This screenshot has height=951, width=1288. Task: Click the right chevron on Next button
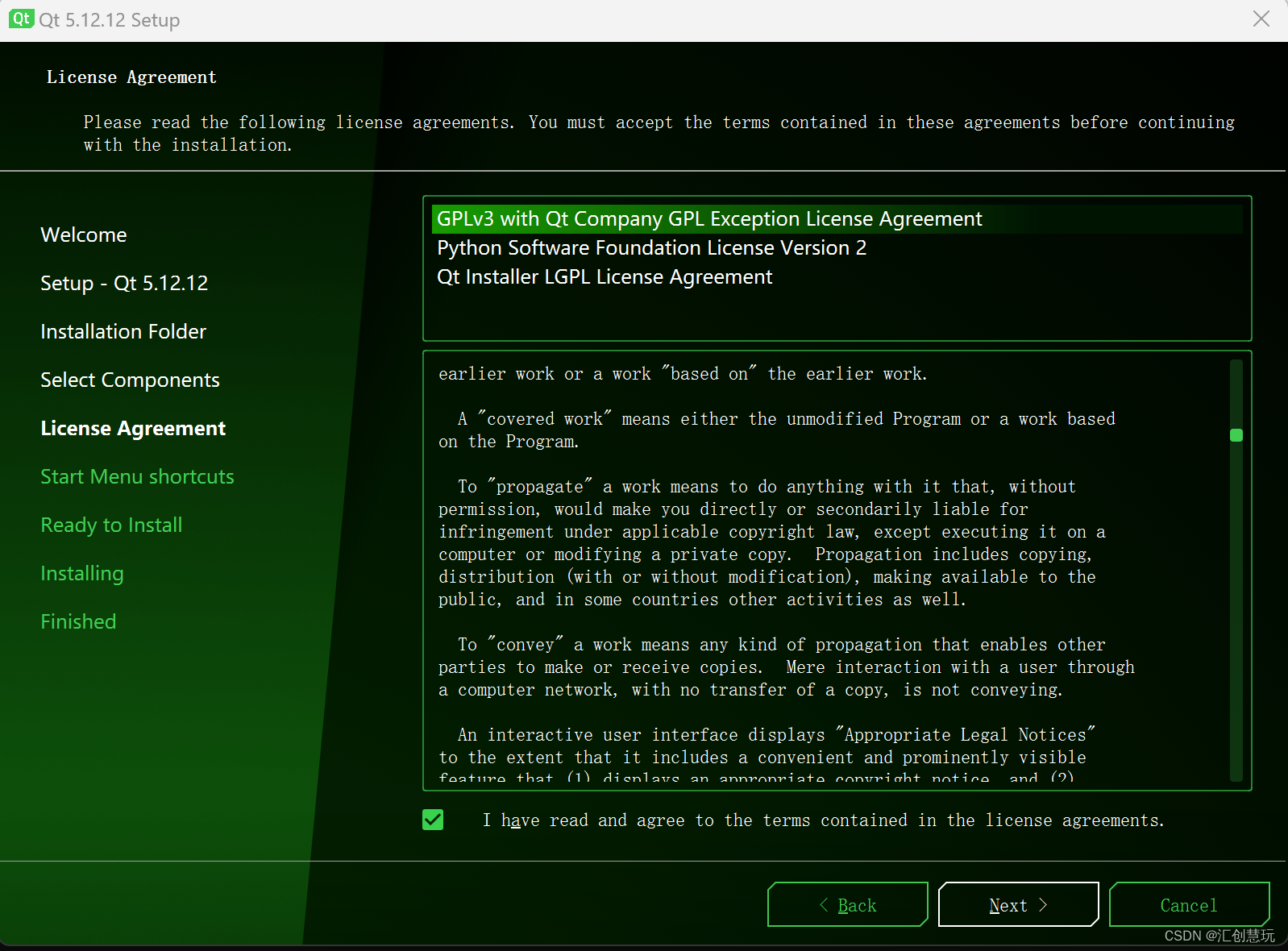click(x=1043, y=905)
